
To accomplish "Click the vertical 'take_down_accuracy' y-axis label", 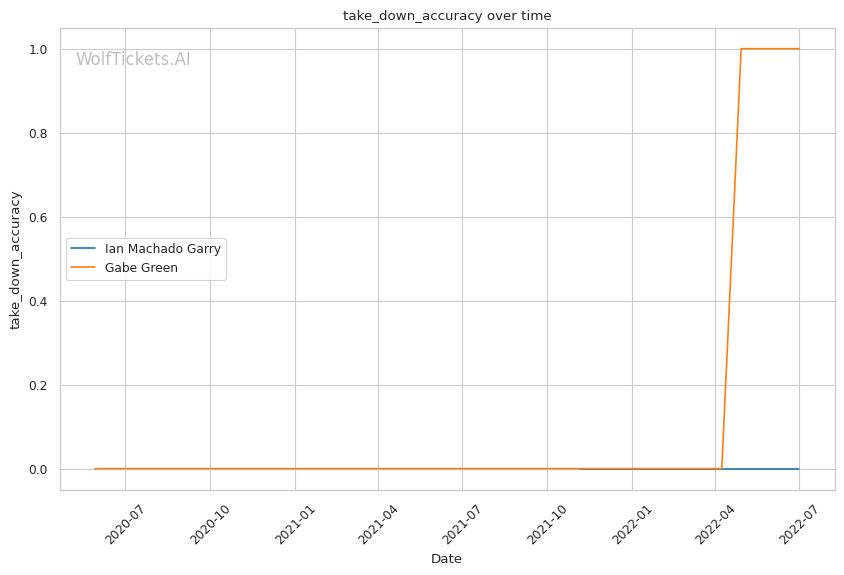I will [x=16, y=258].
